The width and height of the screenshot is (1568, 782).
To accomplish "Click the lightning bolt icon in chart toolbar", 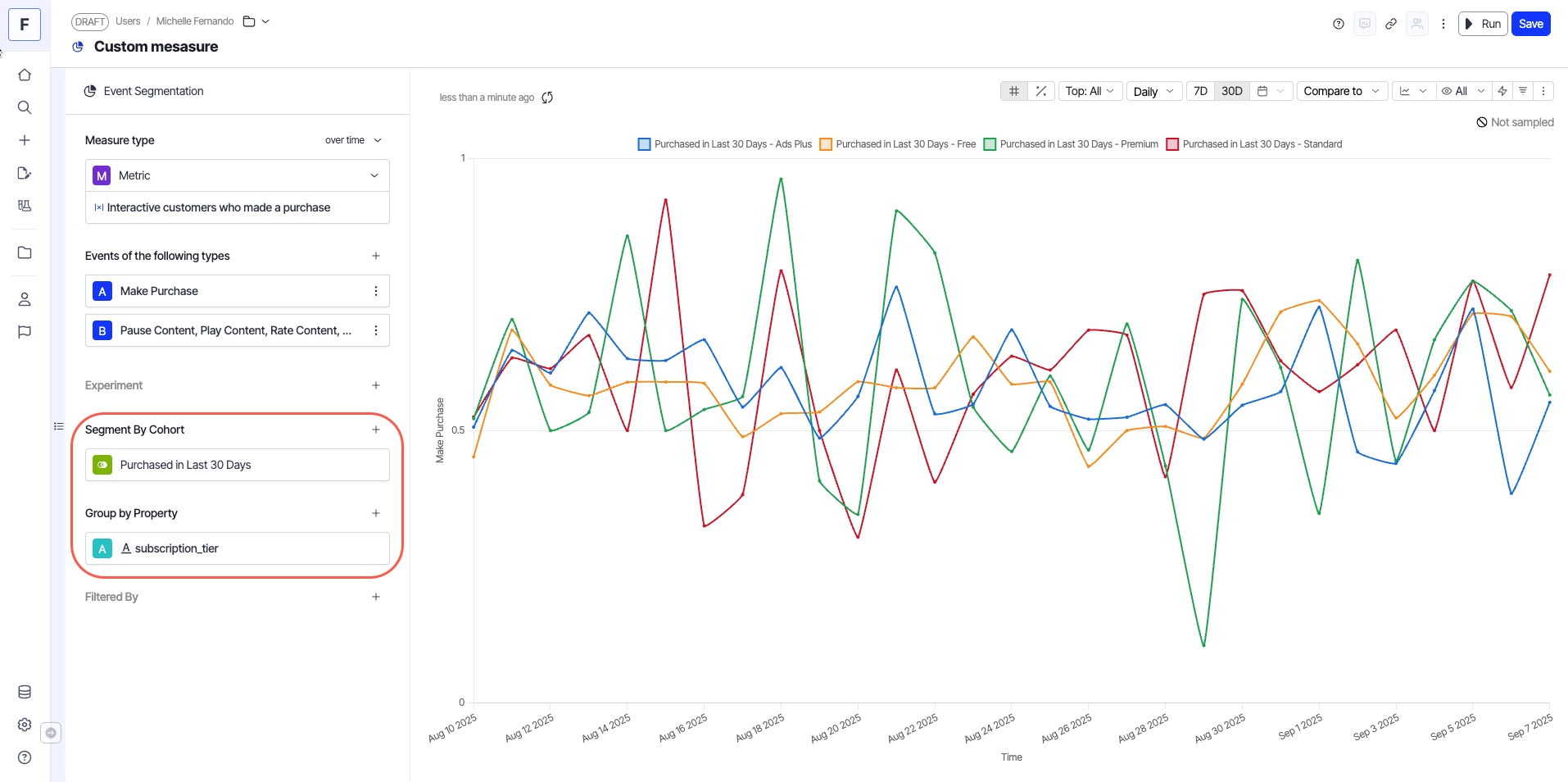I will click(x=1502, y=91).
